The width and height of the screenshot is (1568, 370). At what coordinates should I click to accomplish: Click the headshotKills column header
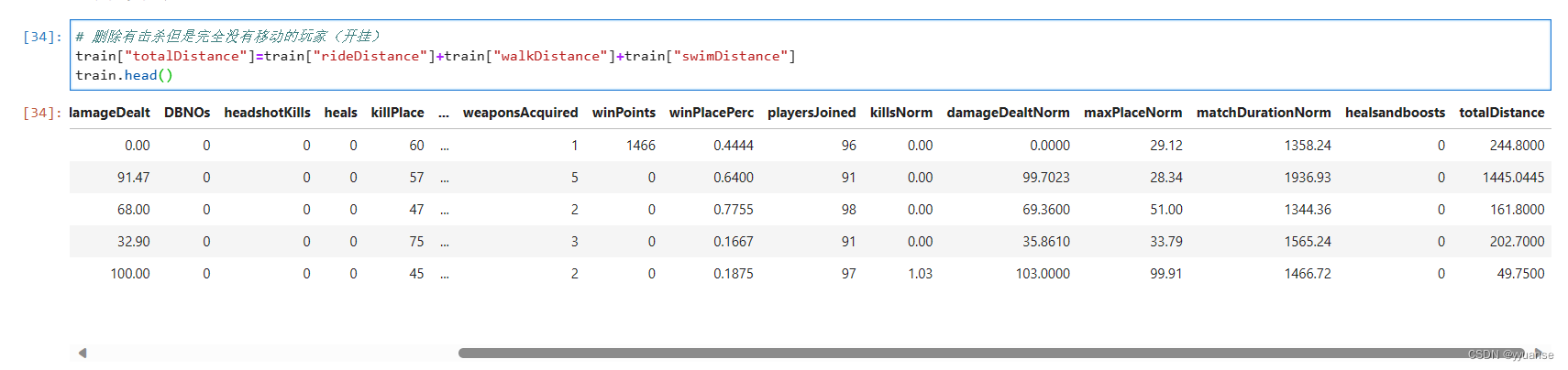point(267,113)
